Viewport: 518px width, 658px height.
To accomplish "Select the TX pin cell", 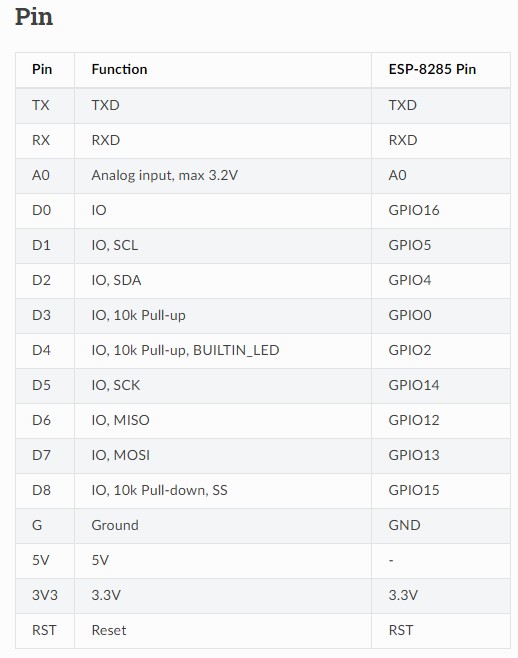I will point(45,105).
